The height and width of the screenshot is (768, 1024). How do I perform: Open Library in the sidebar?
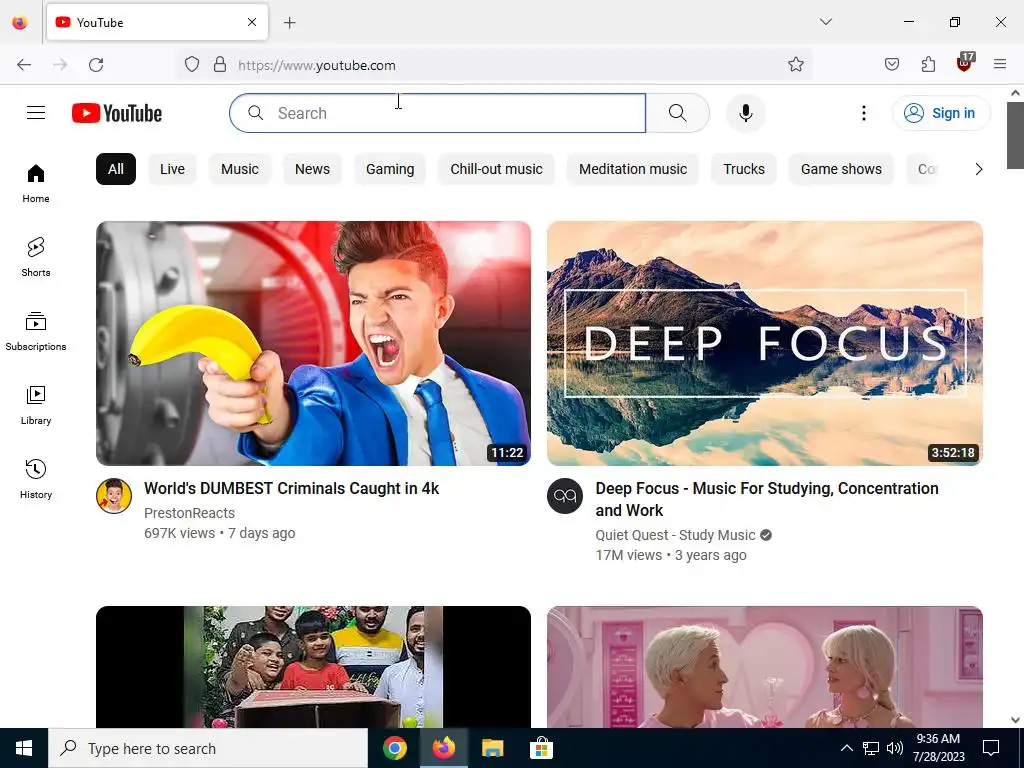click(x=36, y=406)
